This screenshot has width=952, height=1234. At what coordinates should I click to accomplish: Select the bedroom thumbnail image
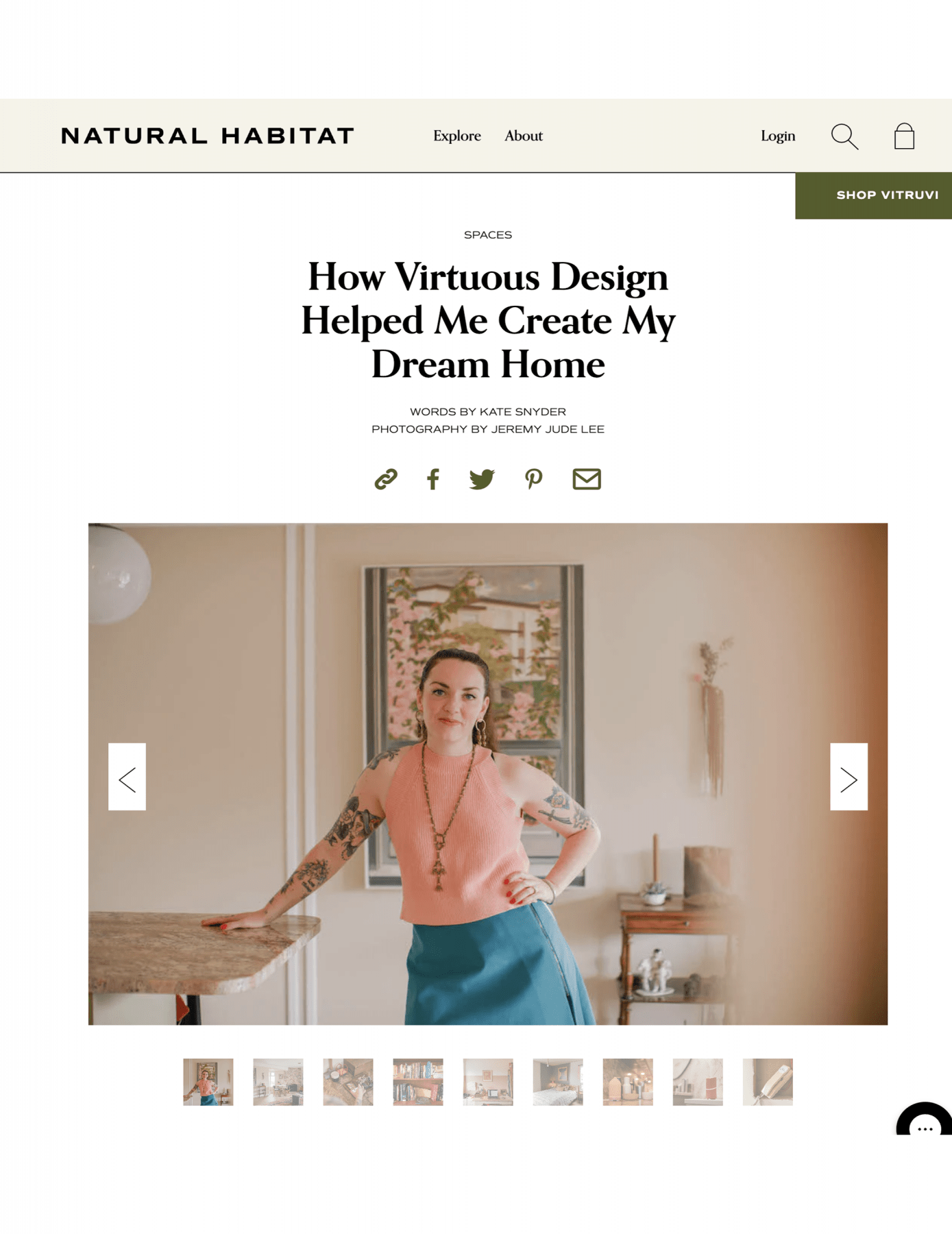point(558,1082)
